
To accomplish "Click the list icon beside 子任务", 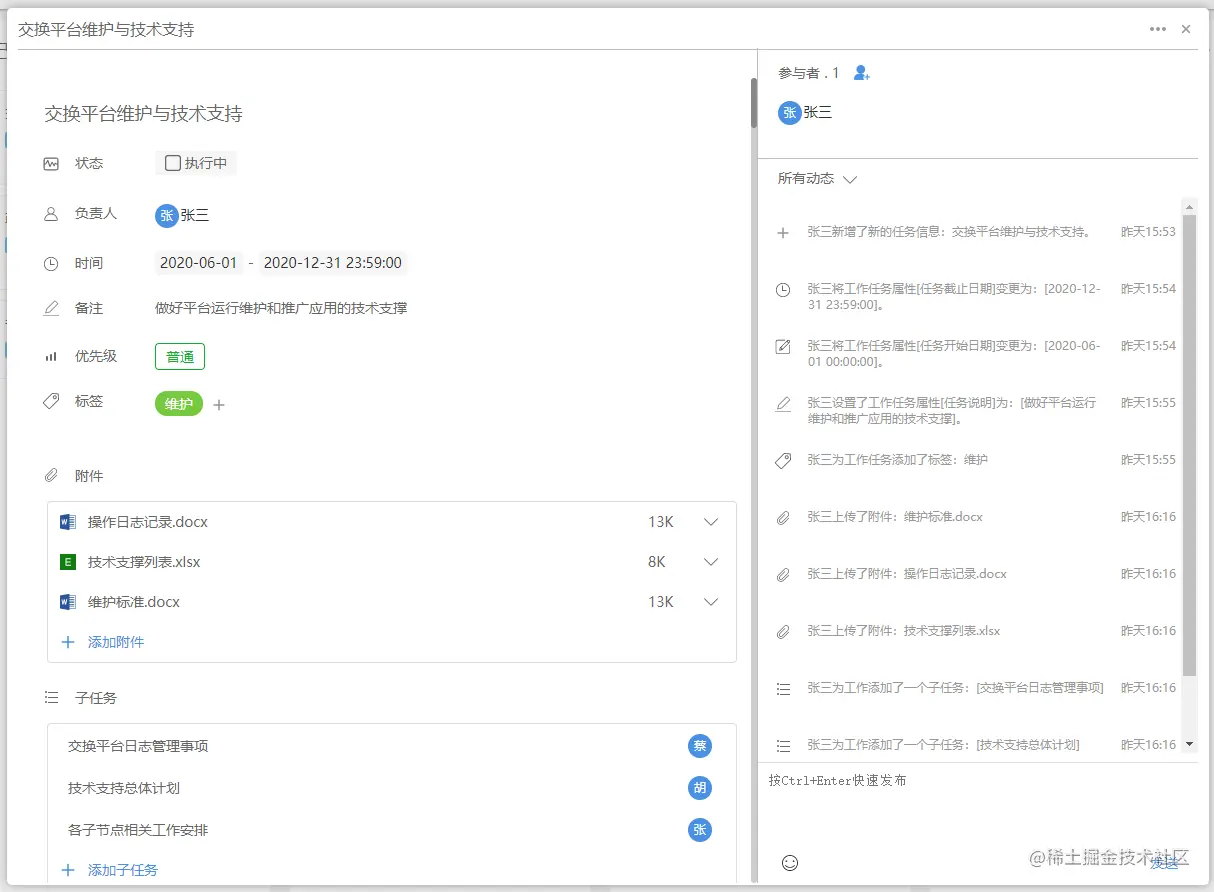I will 51,697.
